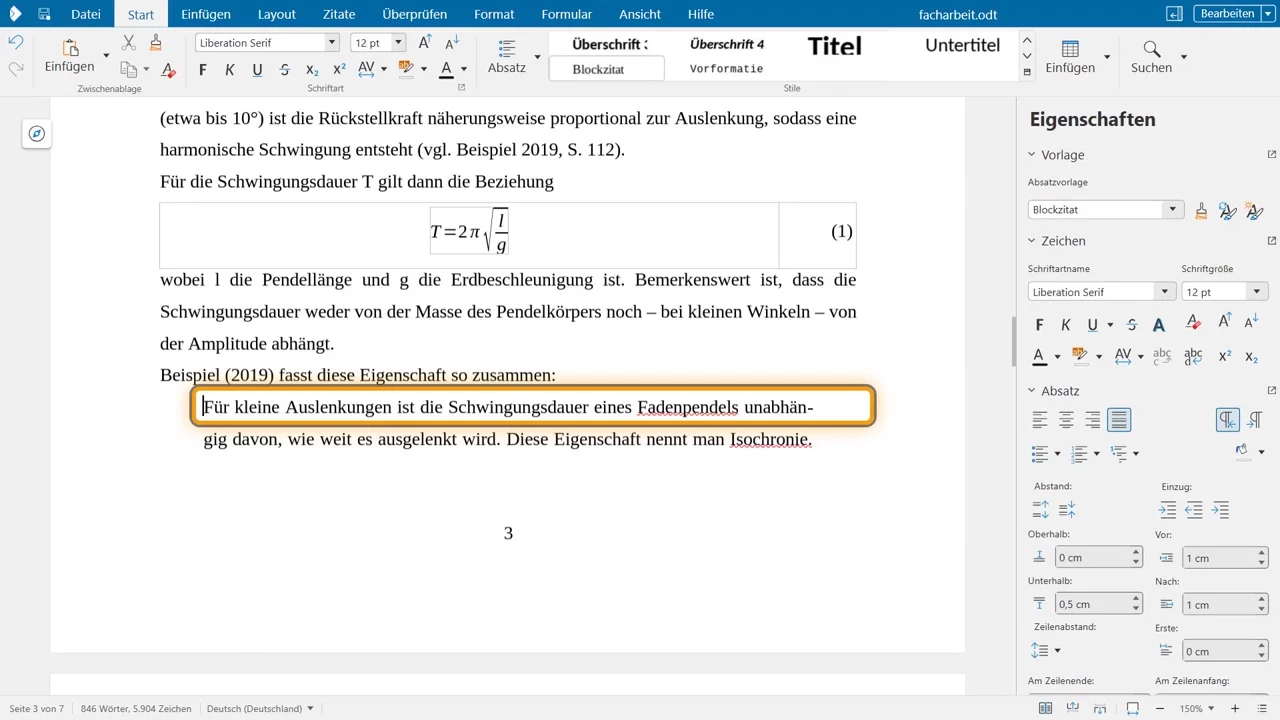This screenshot has height=720, width=1280.
Task: Update paragraph style in sidebar
Action: click(1228, 210)
